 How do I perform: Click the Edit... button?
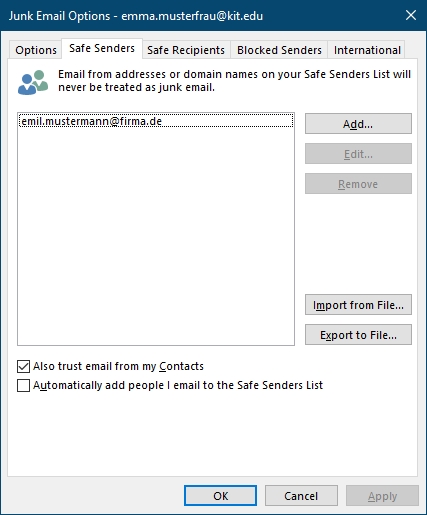coord(358,154)
